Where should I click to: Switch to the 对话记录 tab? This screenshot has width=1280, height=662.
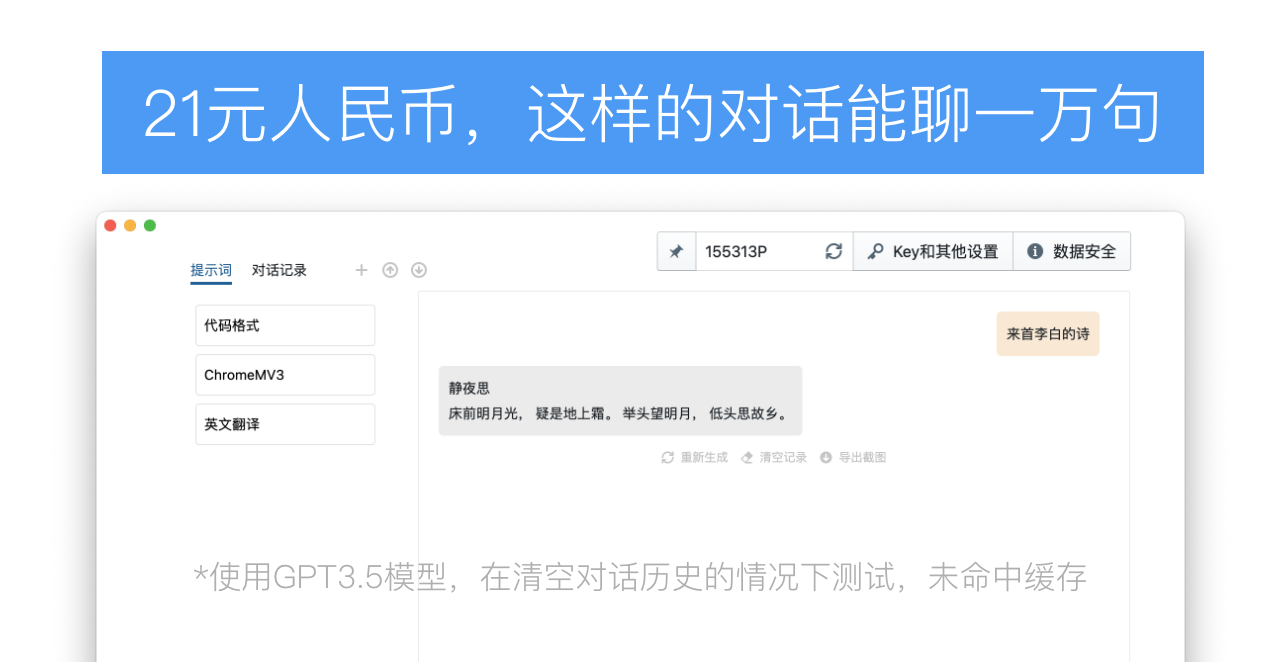279,270
